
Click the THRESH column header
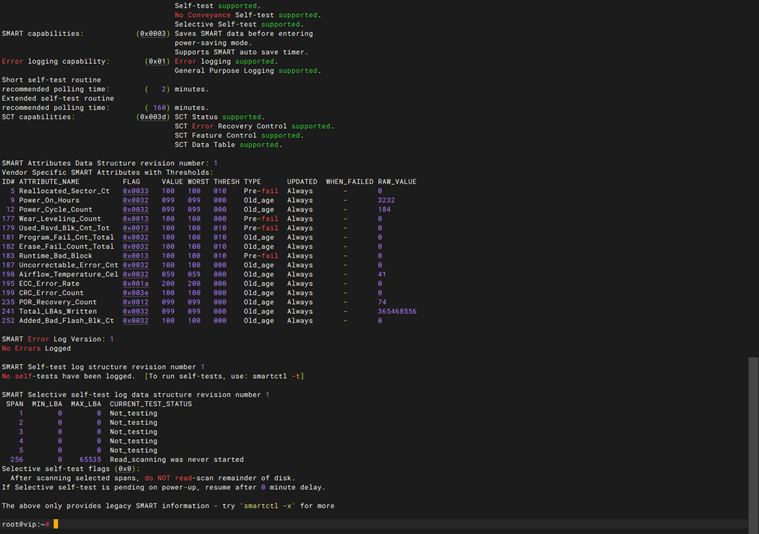[227, 182]
